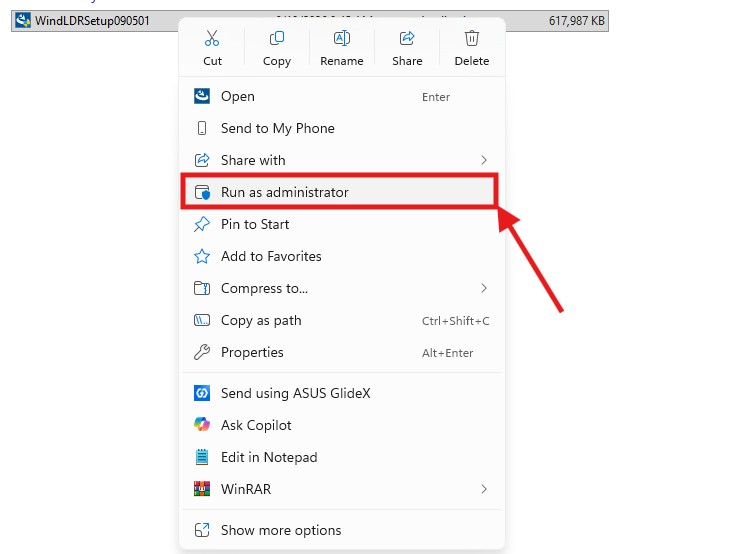This screenshot has height=554, width=737.
Task: Click the ASUS GlideX icon
Action: (202, 393)
